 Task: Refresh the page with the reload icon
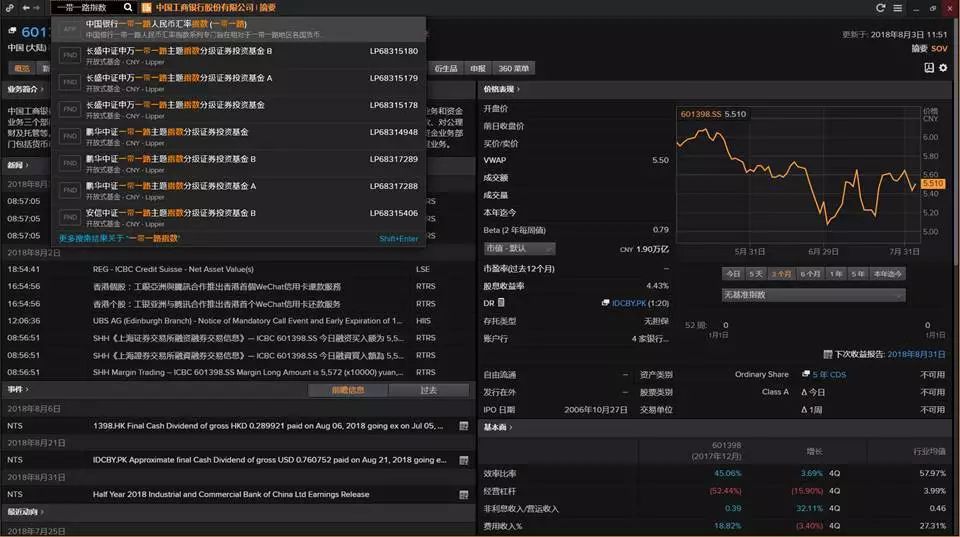tap(880, 7)
